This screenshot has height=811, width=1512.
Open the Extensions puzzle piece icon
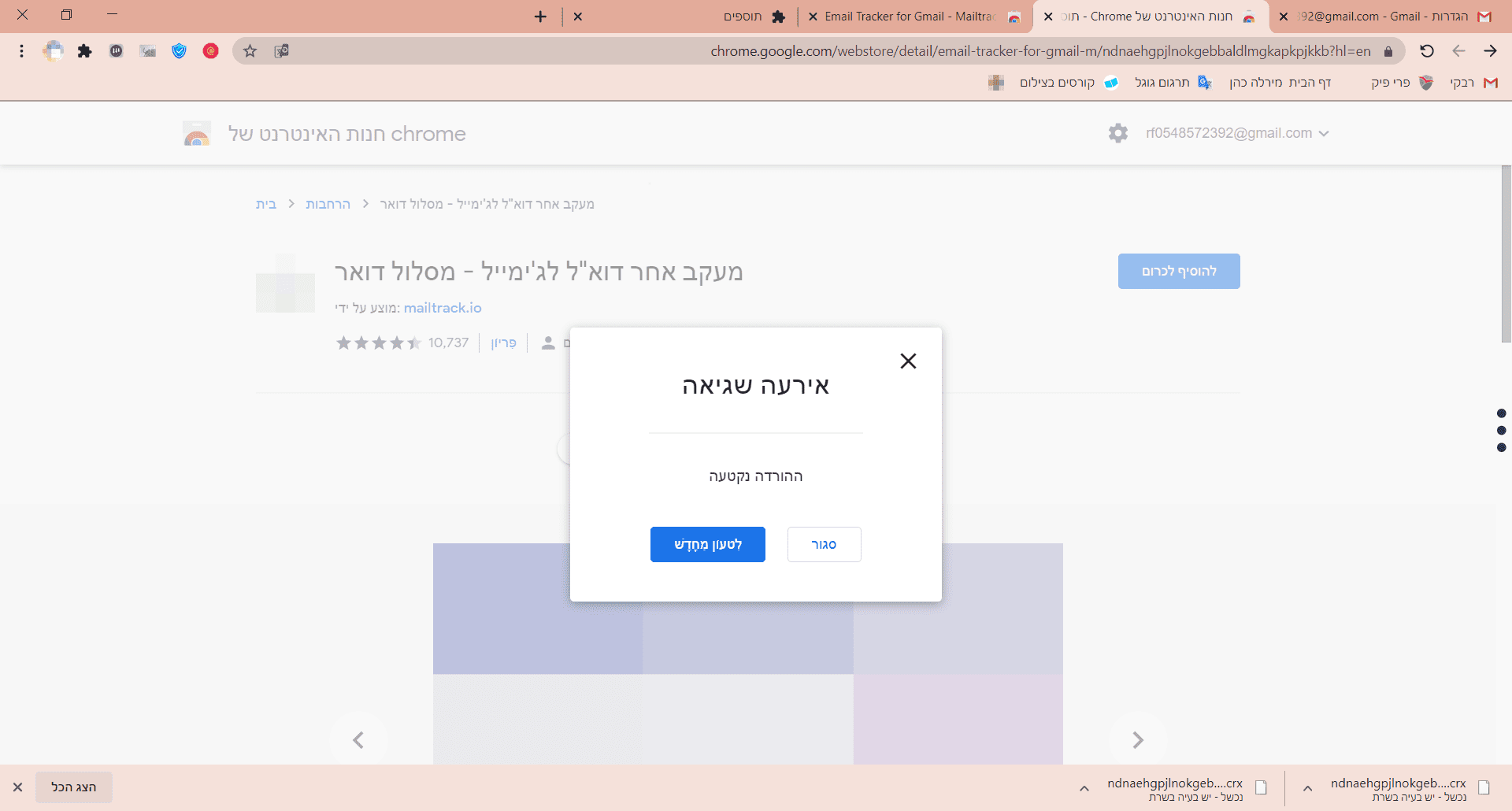coord(85,50)
